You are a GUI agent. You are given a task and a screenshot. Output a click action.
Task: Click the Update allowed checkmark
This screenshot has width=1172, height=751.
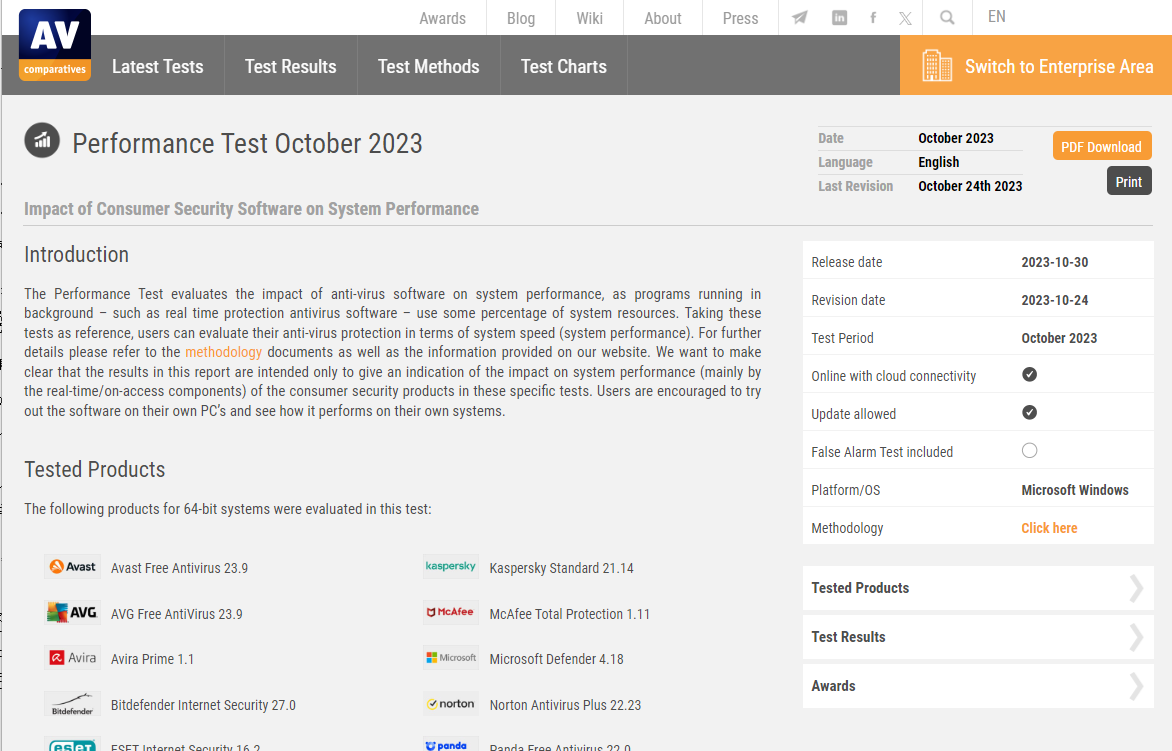tap(1029, 413)
